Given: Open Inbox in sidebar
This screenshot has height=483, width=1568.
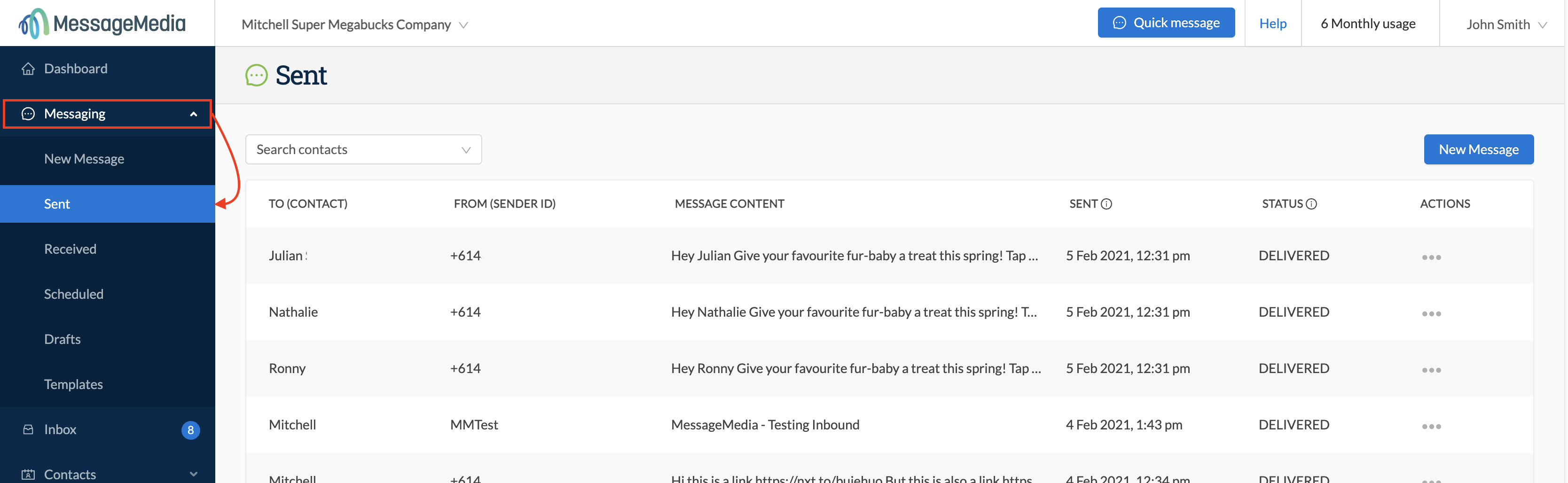Looking at the screenshot, I should click(60, 429).
